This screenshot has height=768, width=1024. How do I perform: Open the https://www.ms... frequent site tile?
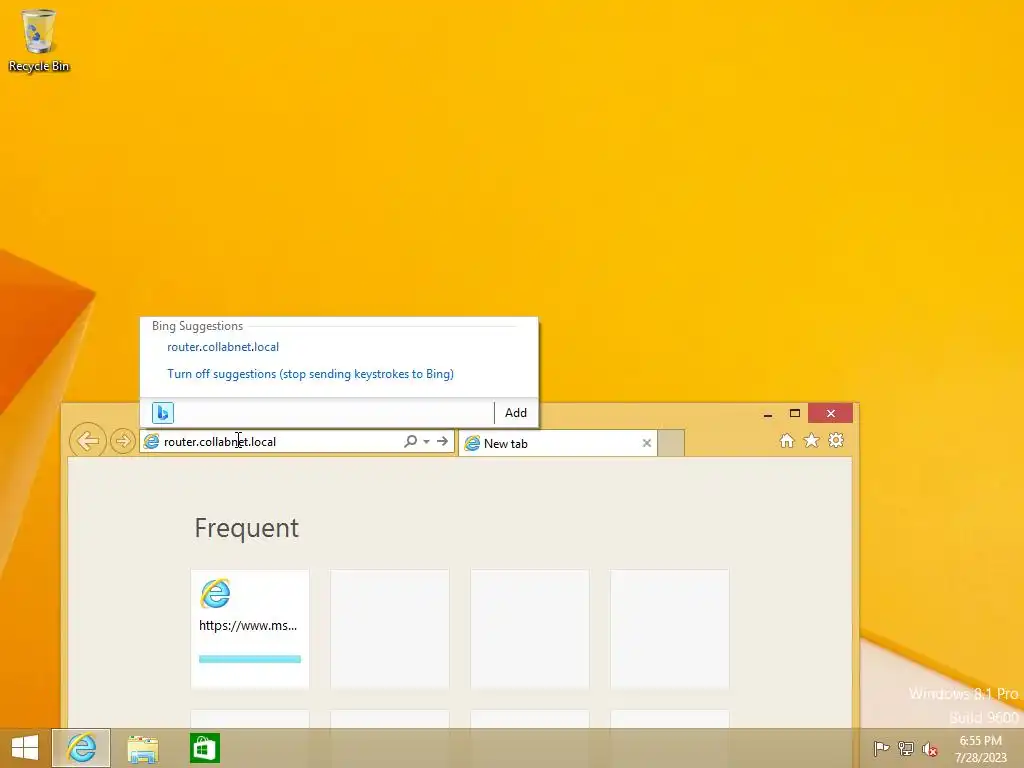249,629
